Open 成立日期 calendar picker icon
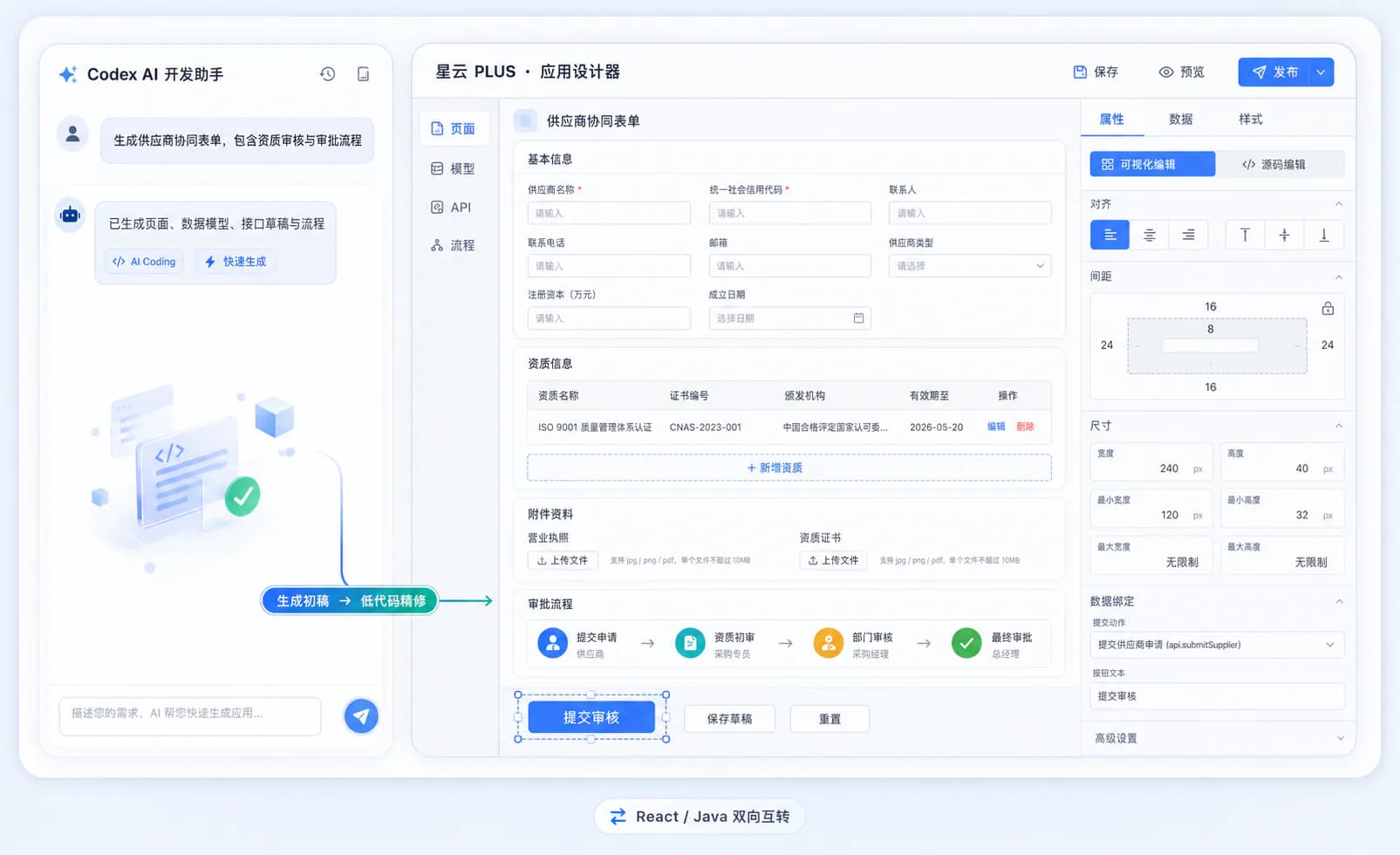This screenshot has width=1400, height=855. click(858, 318)
